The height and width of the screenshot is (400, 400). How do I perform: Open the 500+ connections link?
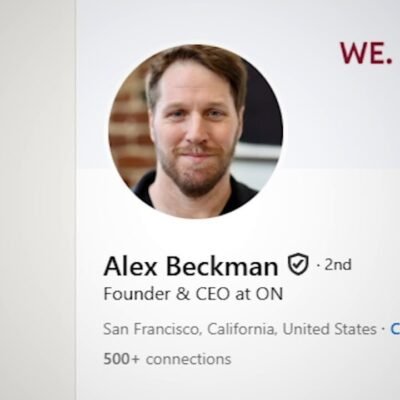click(x=167, y=359)
